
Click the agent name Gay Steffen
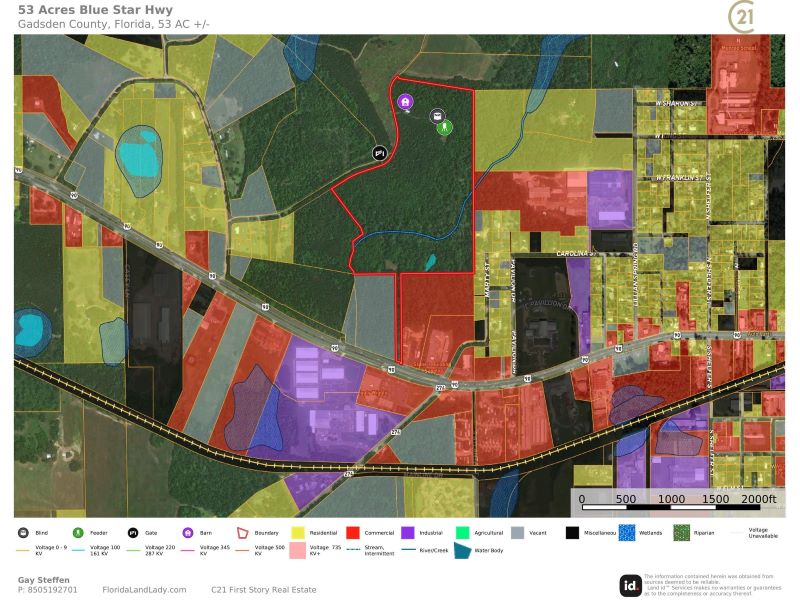pyautogui.click(x=44, y=580)
